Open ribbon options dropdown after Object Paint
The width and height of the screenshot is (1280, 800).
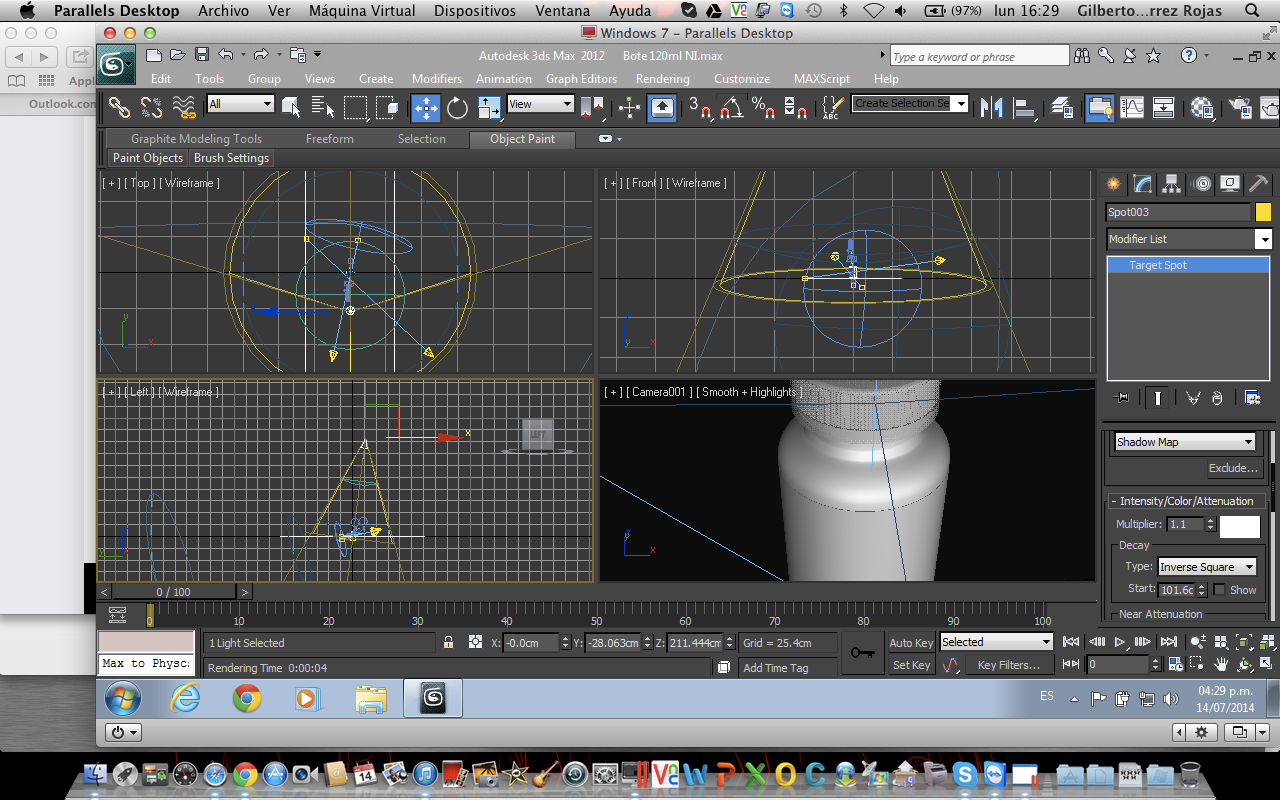pyautogui.click(x=609, y=139)
